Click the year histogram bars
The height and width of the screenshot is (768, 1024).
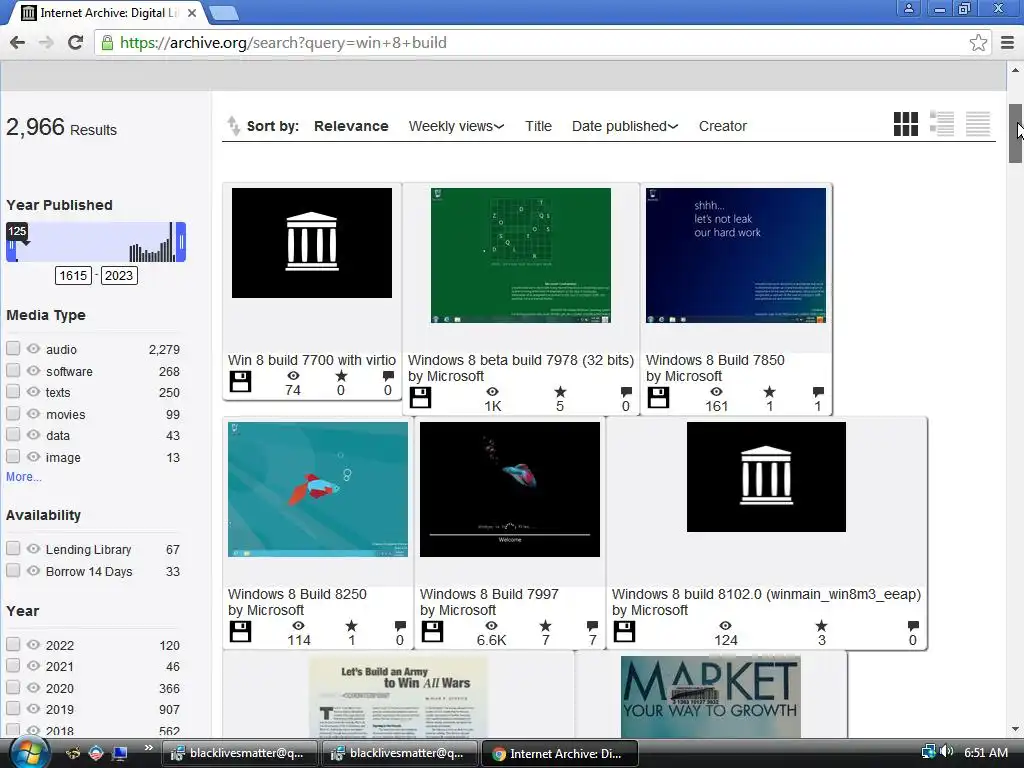tap(152, 243)
